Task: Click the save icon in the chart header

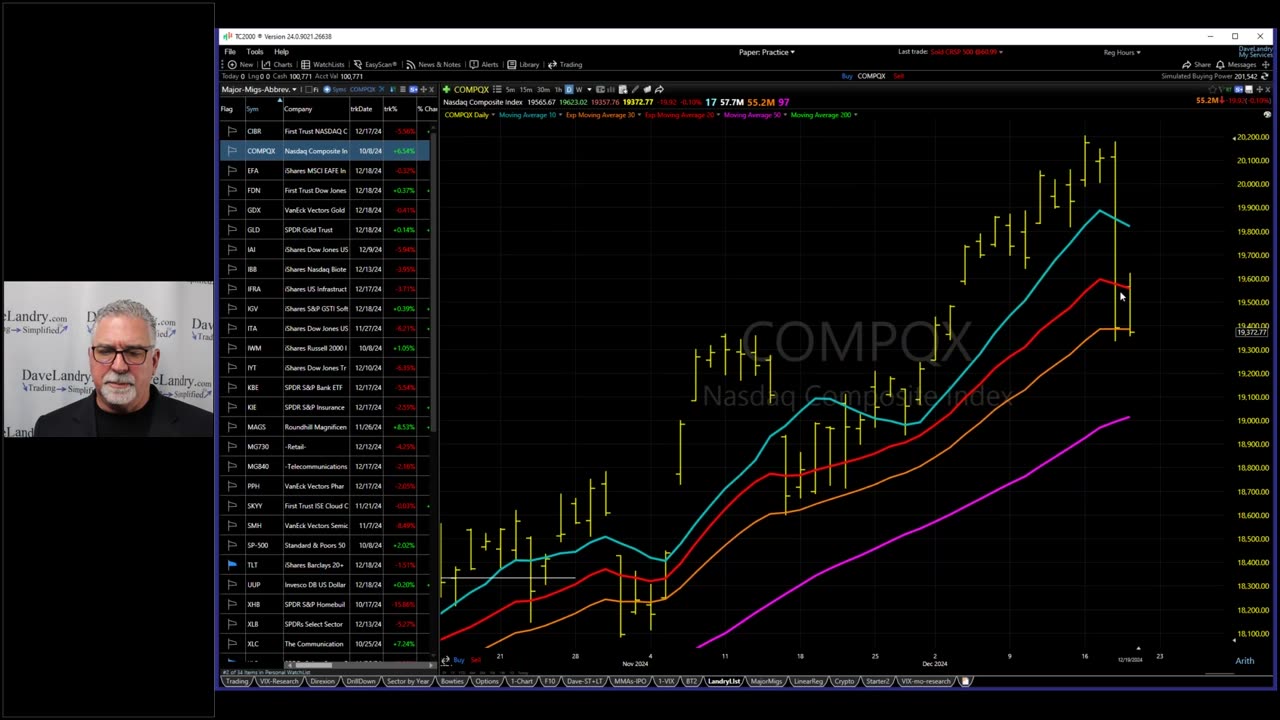Action: [1248, 90]
